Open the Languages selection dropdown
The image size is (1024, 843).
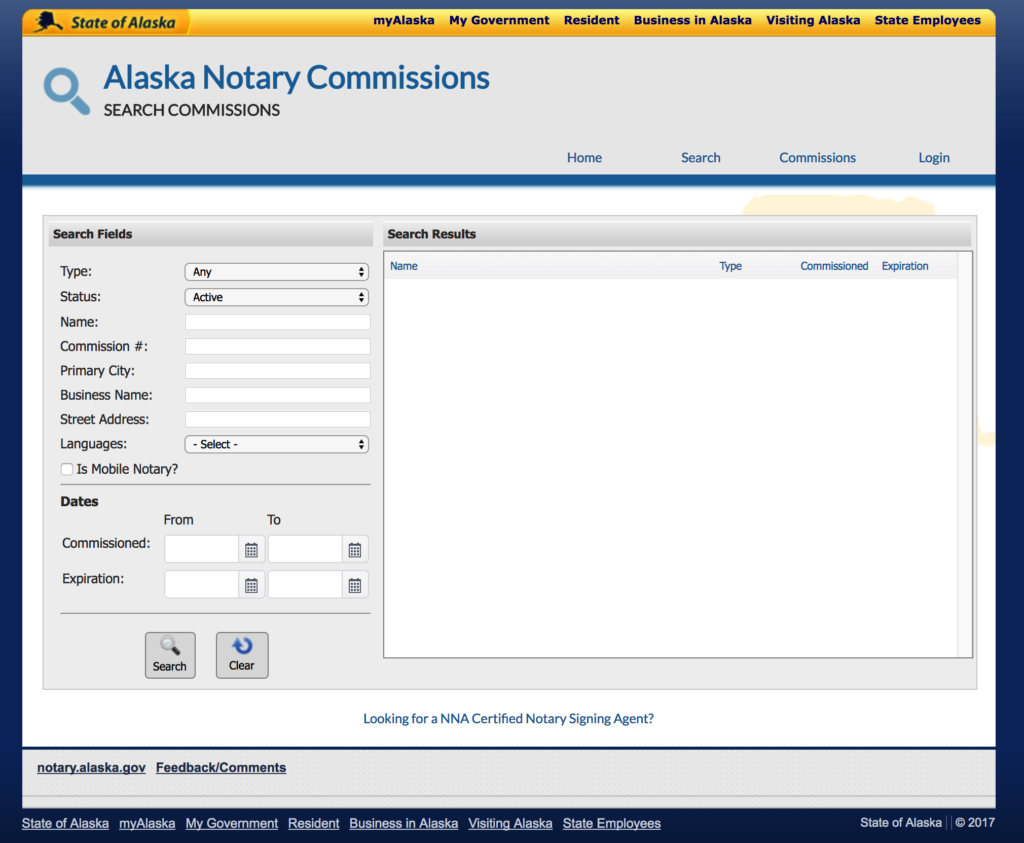click(x=276, y=443)
